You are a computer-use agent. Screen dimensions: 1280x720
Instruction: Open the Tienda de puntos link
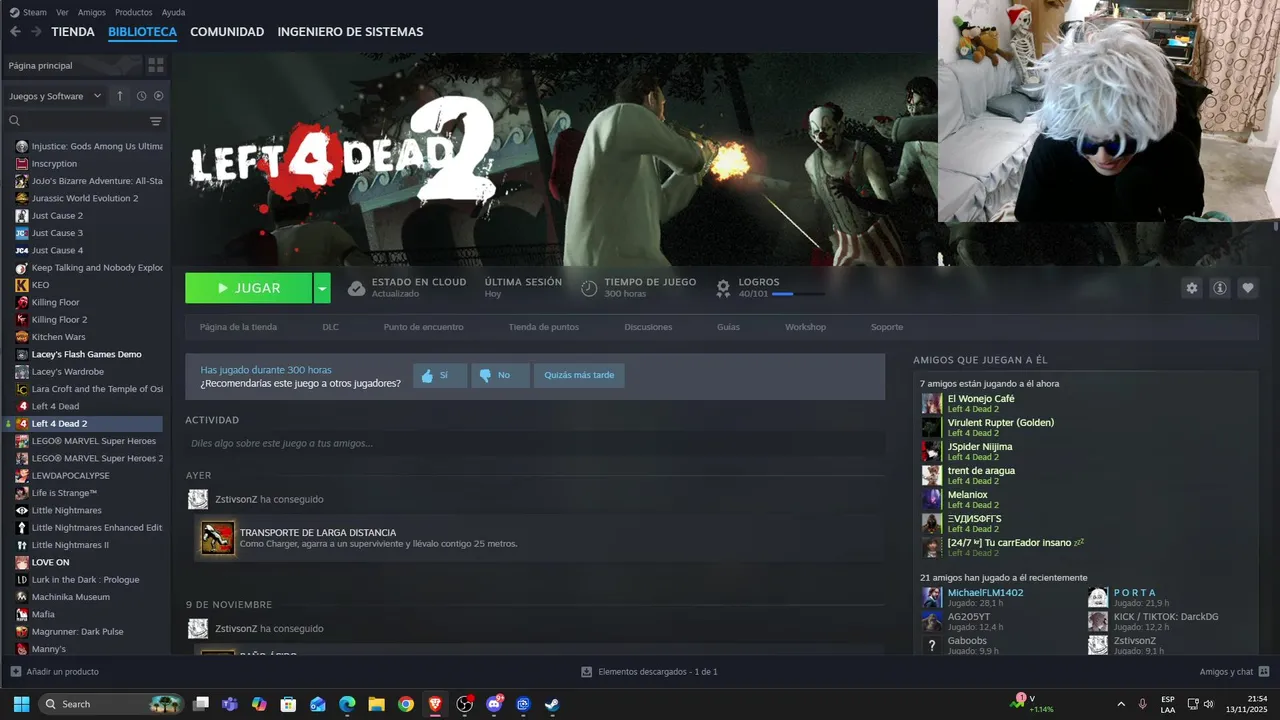coord(543,327)
